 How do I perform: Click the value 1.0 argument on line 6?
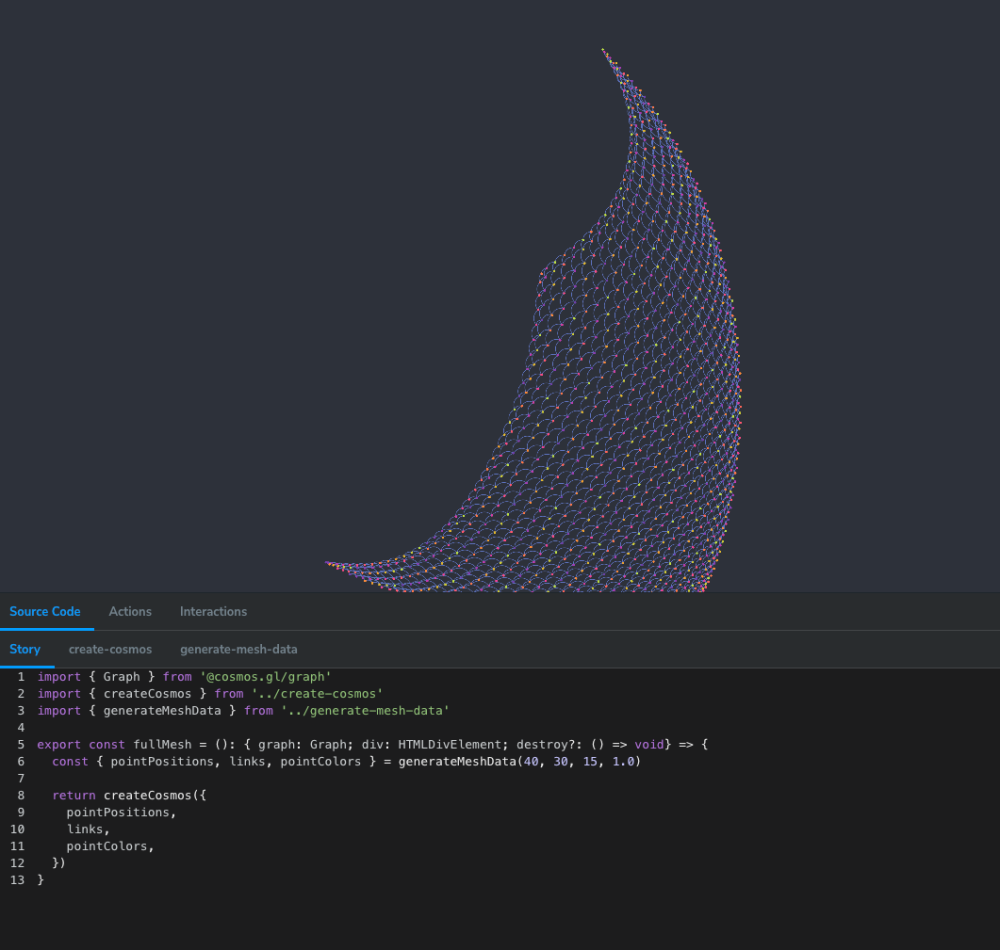coord(623,761)
